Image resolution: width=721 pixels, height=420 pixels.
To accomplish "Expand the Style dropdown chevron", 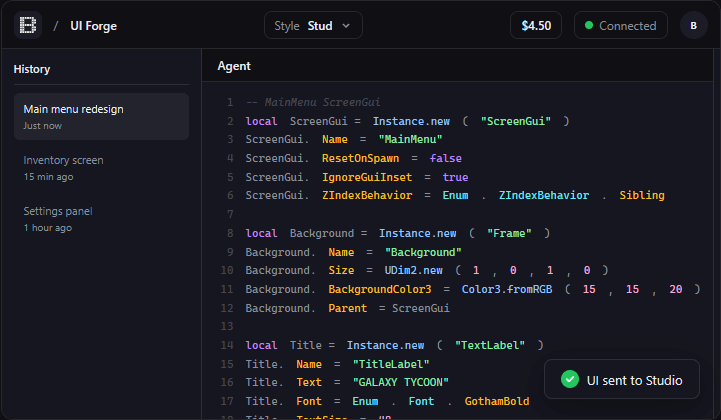I will point(346,26).
